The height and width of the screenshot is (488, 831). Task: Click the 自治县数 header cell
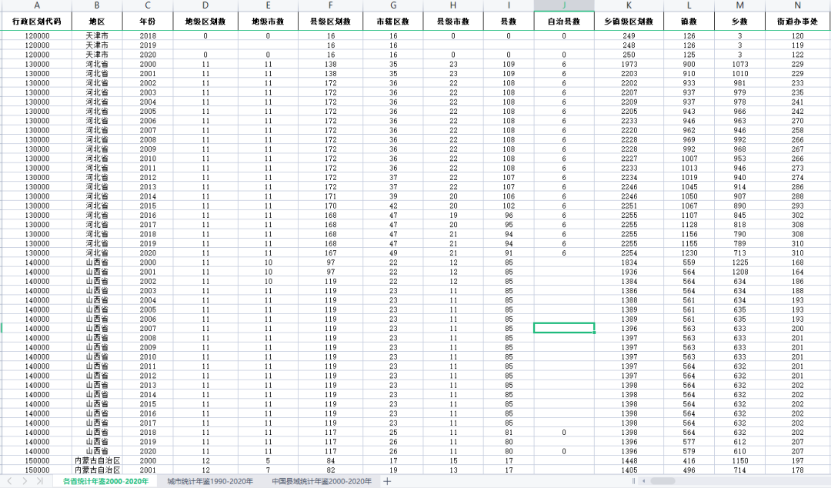(564, 21)
